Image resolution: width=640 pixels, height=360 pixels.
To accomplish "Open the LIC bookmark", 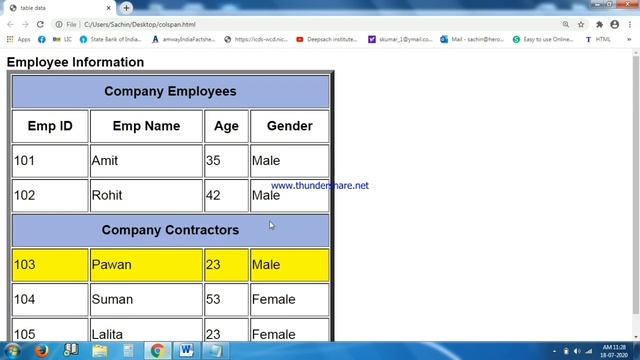I will coord(62,39).
